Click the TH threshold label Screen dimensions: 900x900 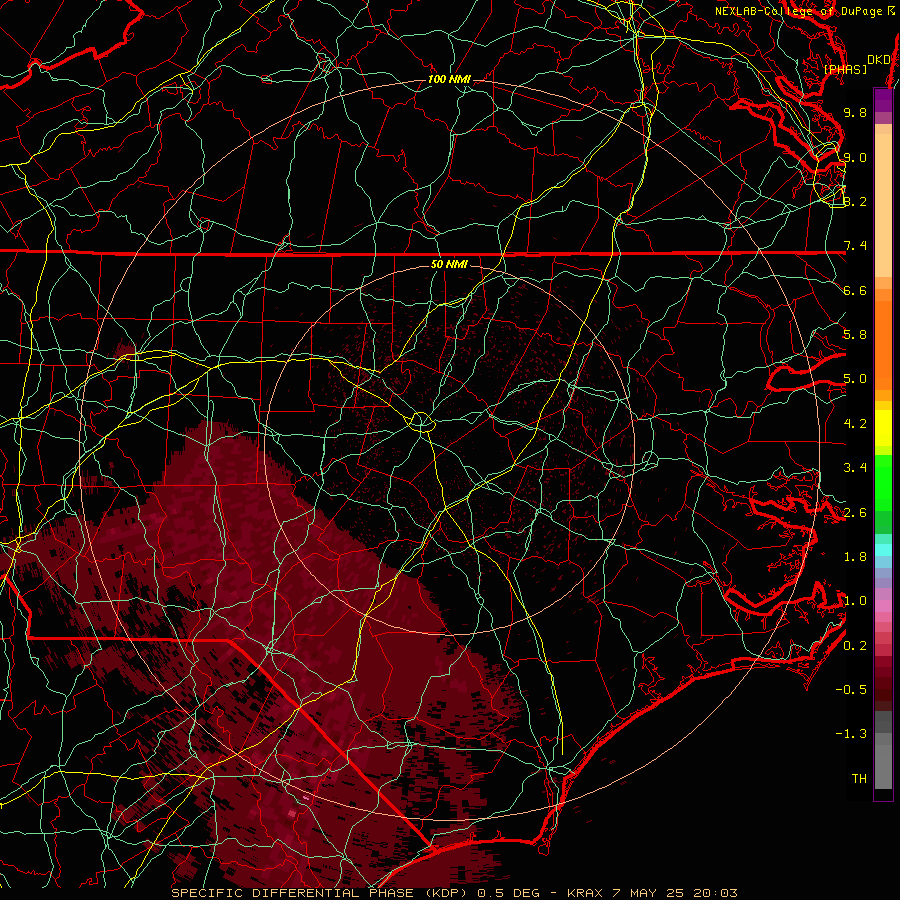(x=859, y=779)
